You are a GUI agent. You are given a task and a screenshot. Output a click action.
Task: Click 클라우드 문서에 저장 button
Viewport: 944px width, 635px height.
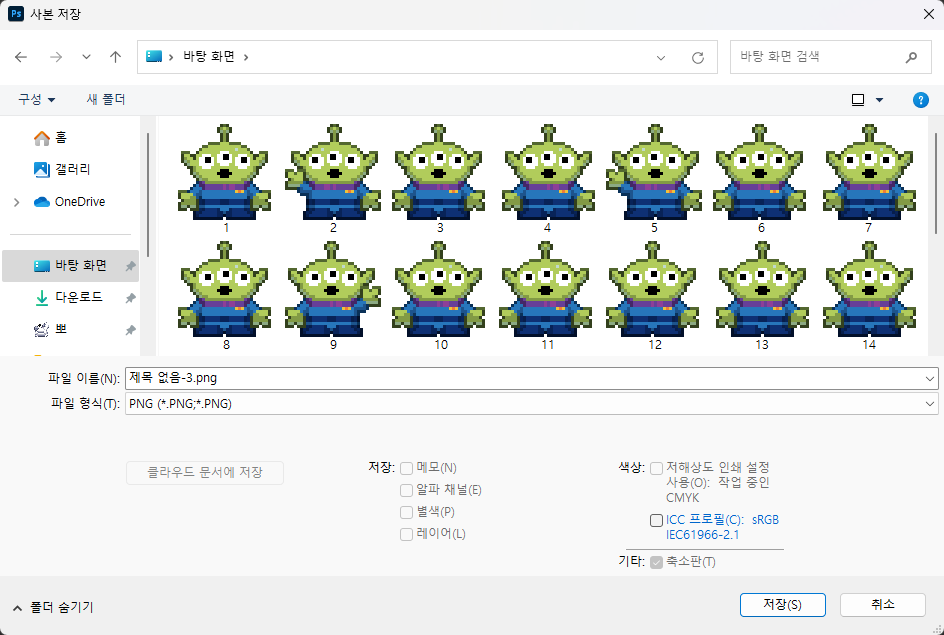pos(205,472)
